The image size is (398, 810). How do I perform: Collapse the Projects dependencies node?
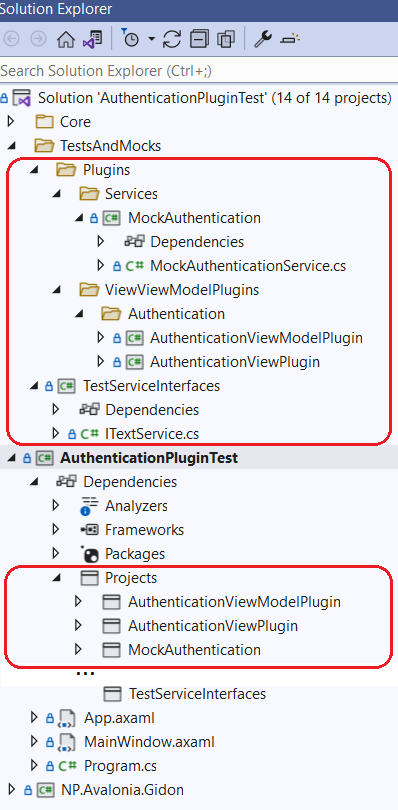click(56, 579)
